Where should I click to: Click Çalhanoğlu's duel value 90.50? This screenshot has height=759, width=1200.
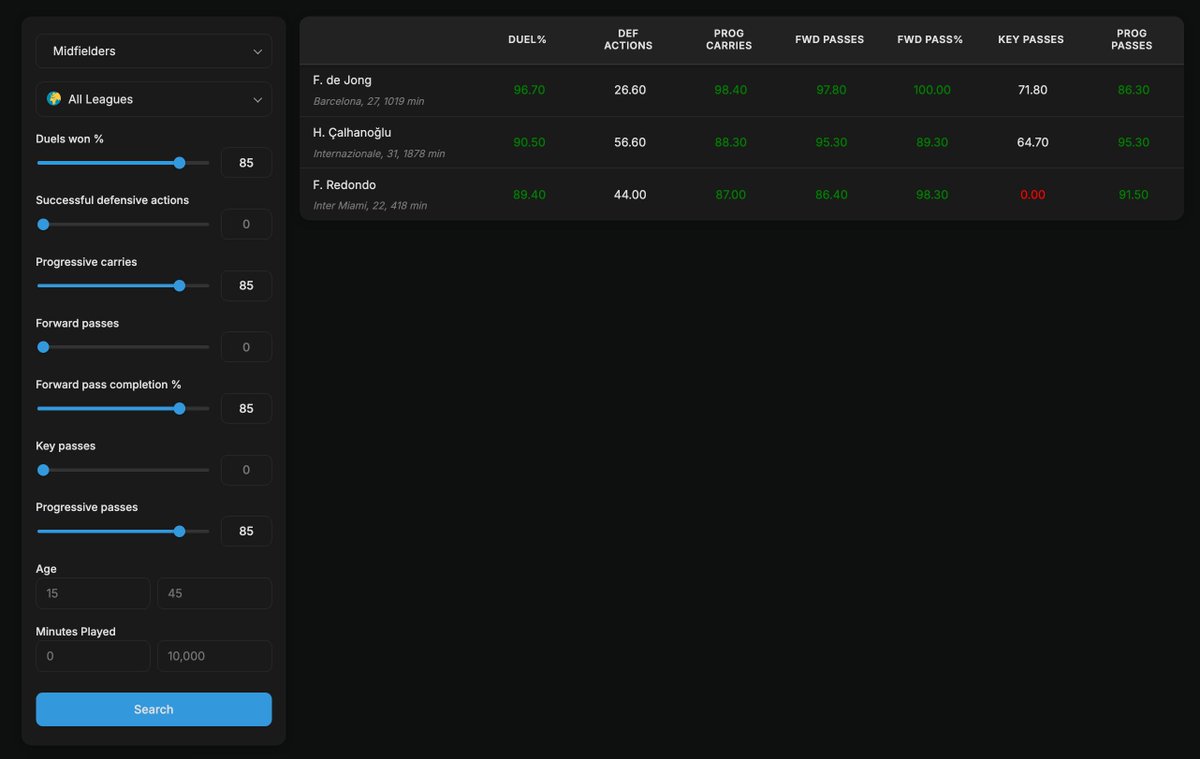click(529, 143)
